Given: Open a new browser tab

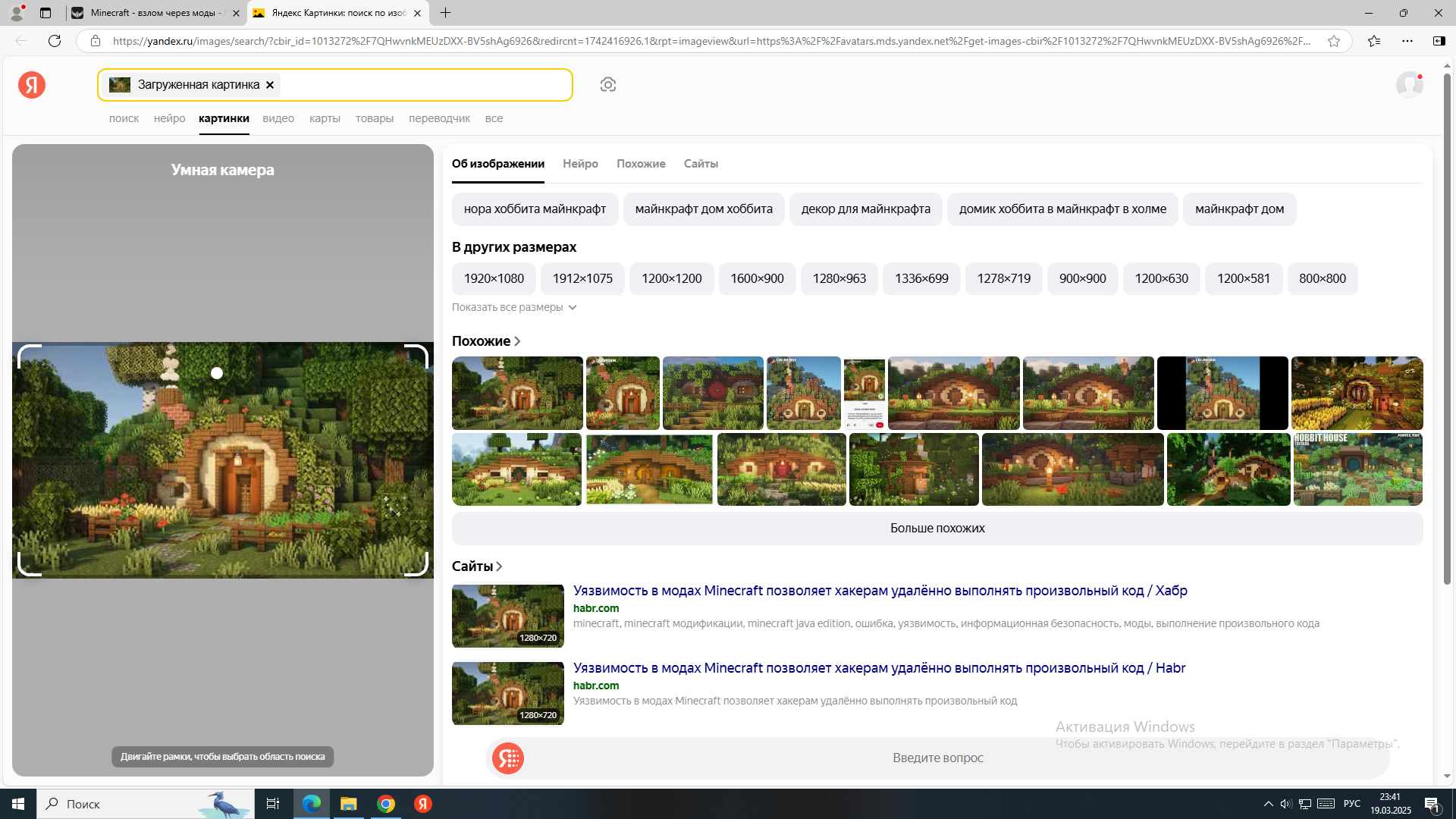Looking at the screenshot, I should [445, 13].
